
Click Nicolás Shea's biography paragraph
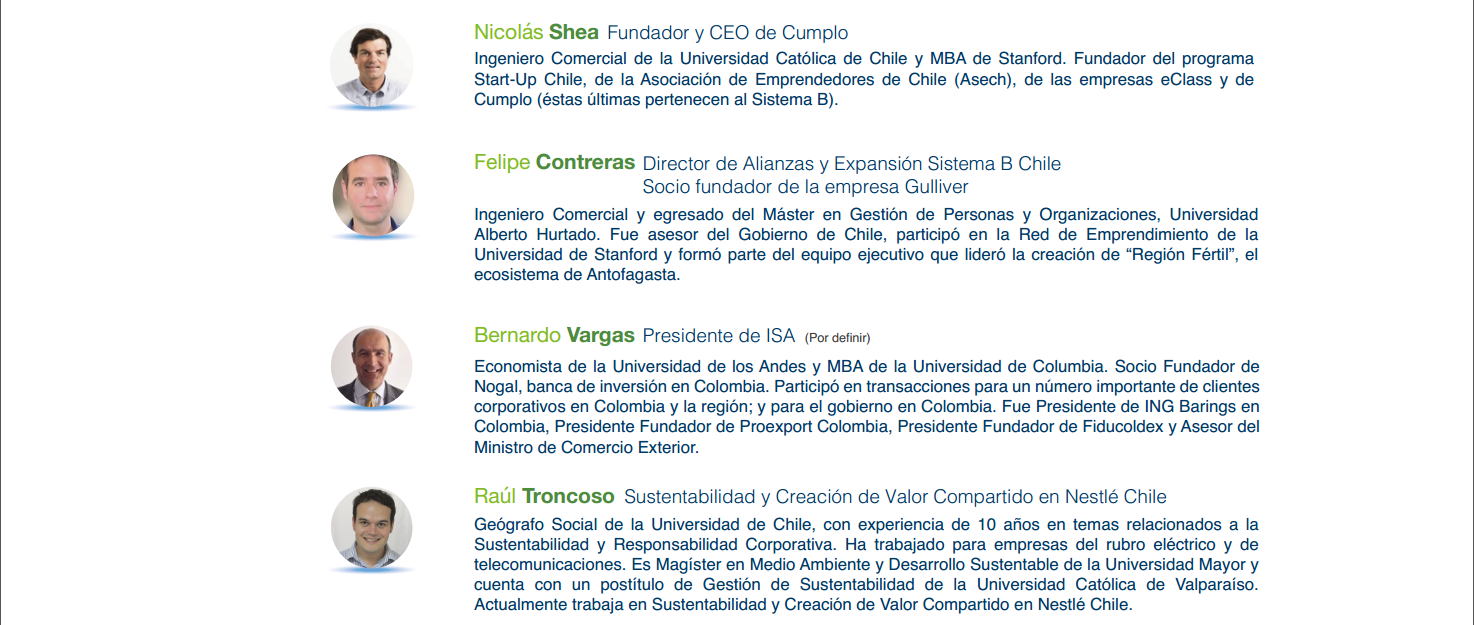pos(864,80)
